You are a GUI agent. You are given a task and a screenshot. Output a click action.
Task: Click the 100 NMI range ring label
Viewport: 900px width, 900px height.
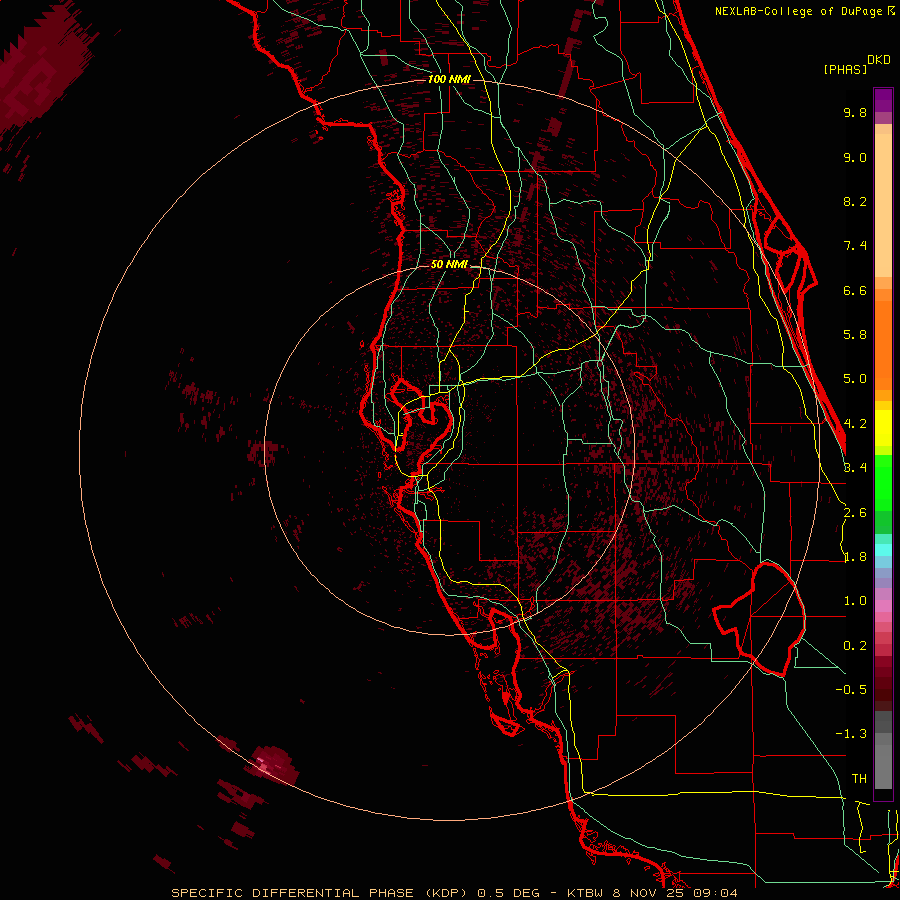pyautogui.click(x=449, y=79)
